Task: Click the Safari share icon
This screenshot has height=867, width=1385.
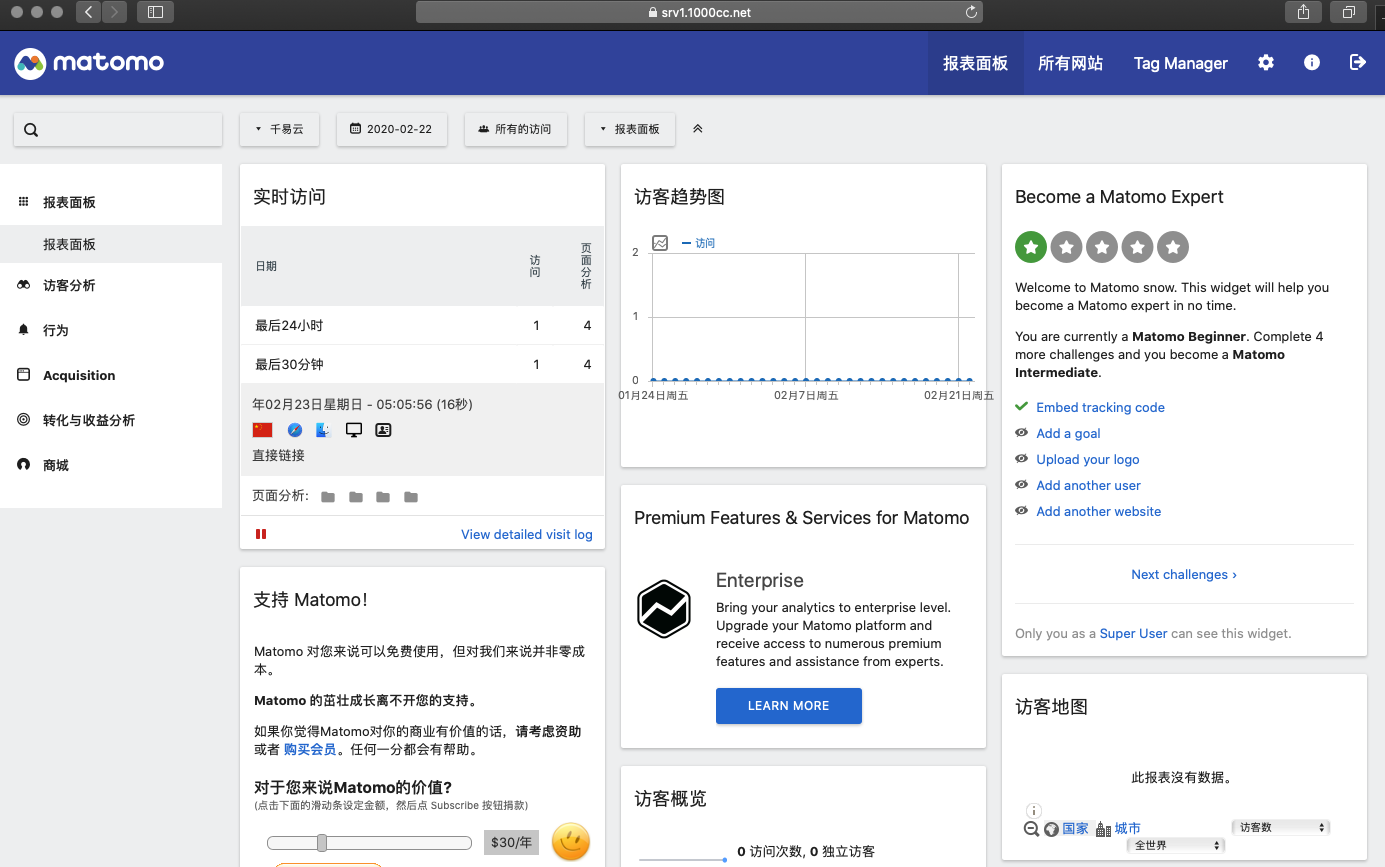Action: tap(1303, 12)
